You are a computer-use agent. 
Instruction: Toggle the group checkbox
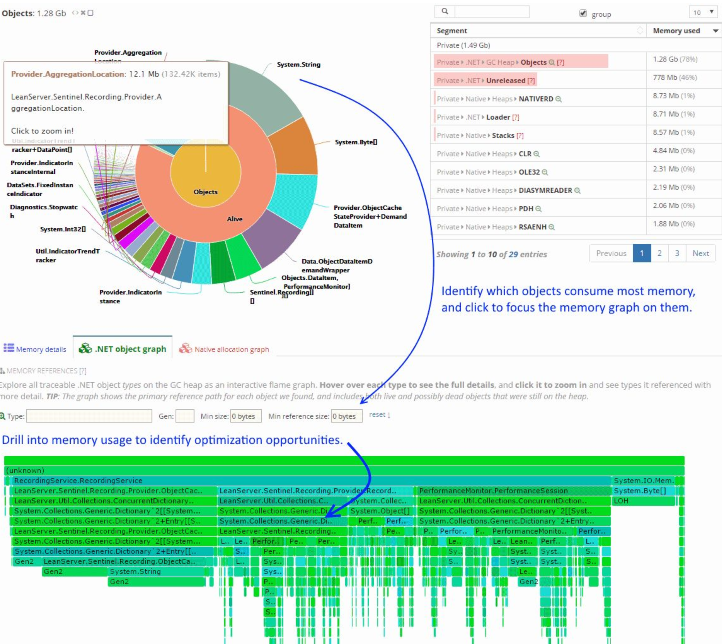(584, 13)
